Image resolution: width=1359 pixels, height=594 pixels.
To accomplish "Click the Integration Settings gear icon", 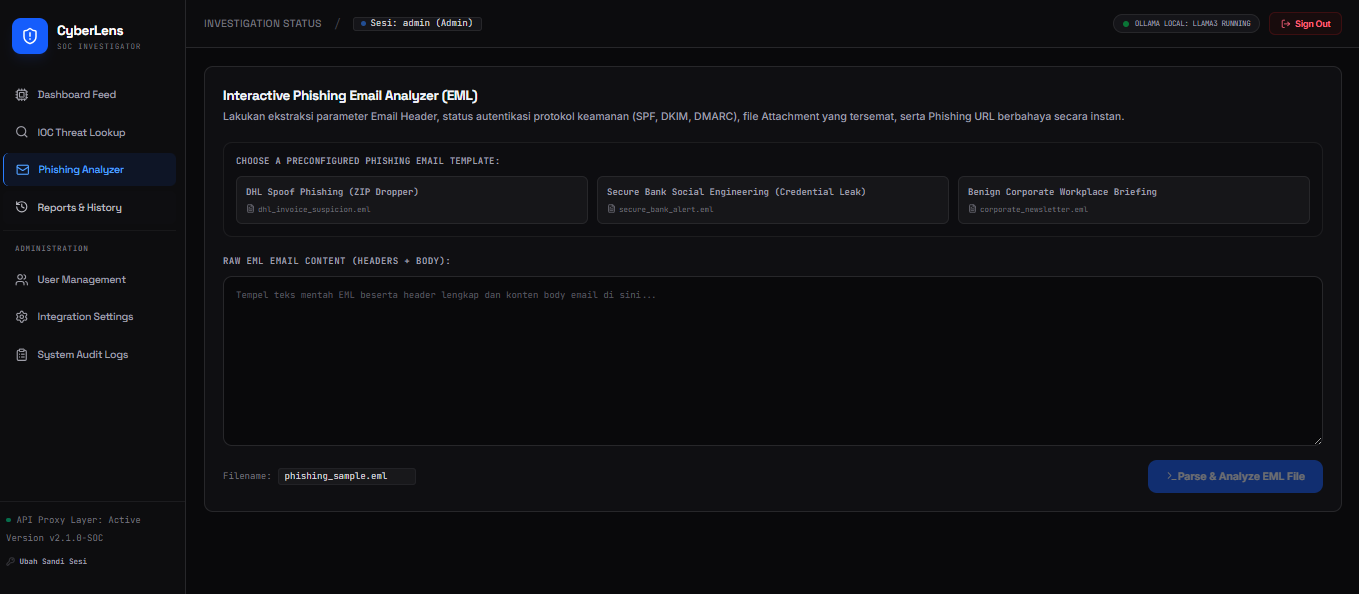I will click(22, 317).
